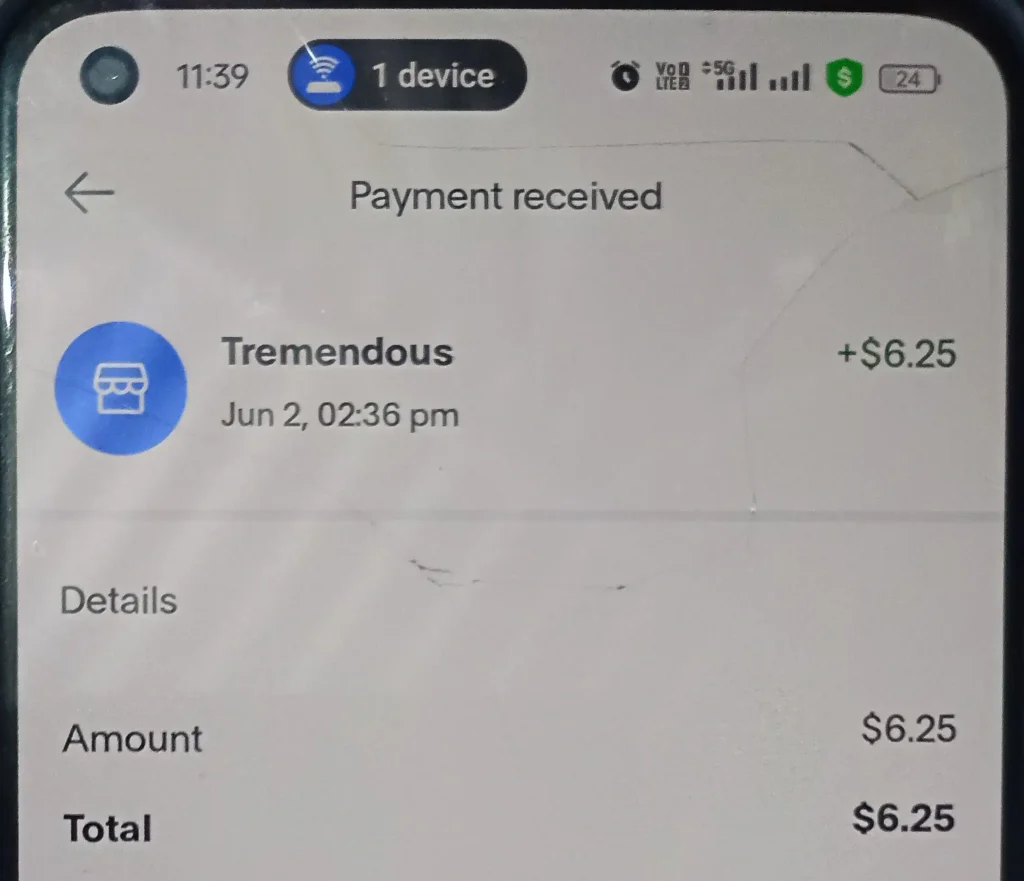Viewport: 1024px width, 881px height.
Task: Tap the battery indicator showing 24
Action: pyautogui.click(x=910, y=79)
